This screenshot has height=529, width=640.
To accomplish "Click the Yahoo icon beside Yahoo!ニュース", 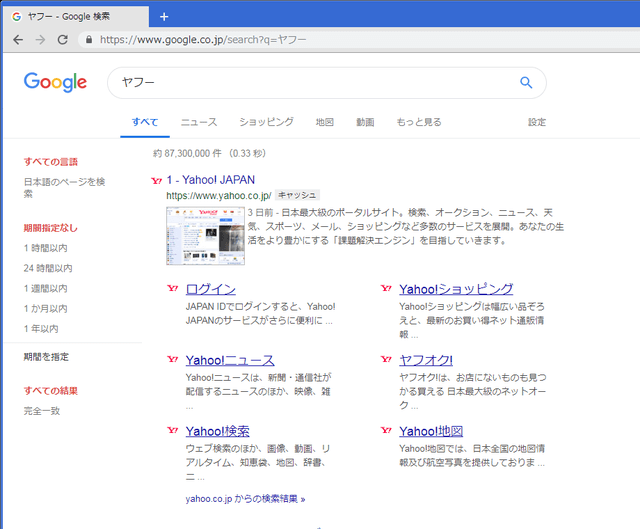I will pos(173,359).
